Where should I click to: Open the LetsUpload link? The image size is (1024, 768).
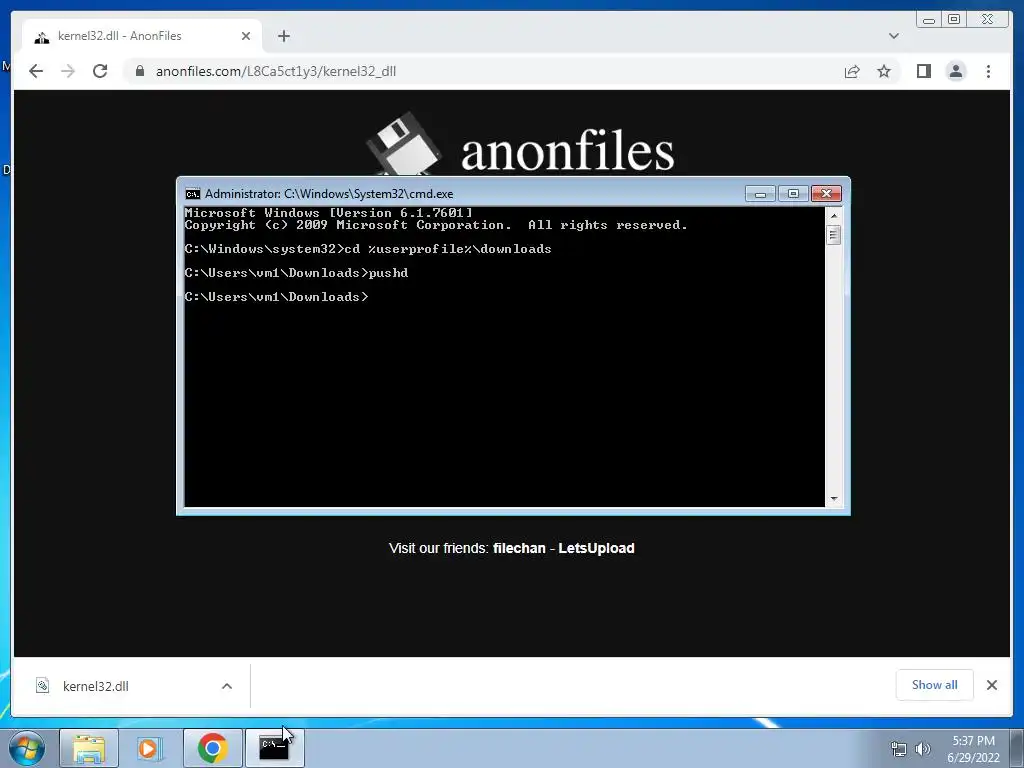point(596,548)
